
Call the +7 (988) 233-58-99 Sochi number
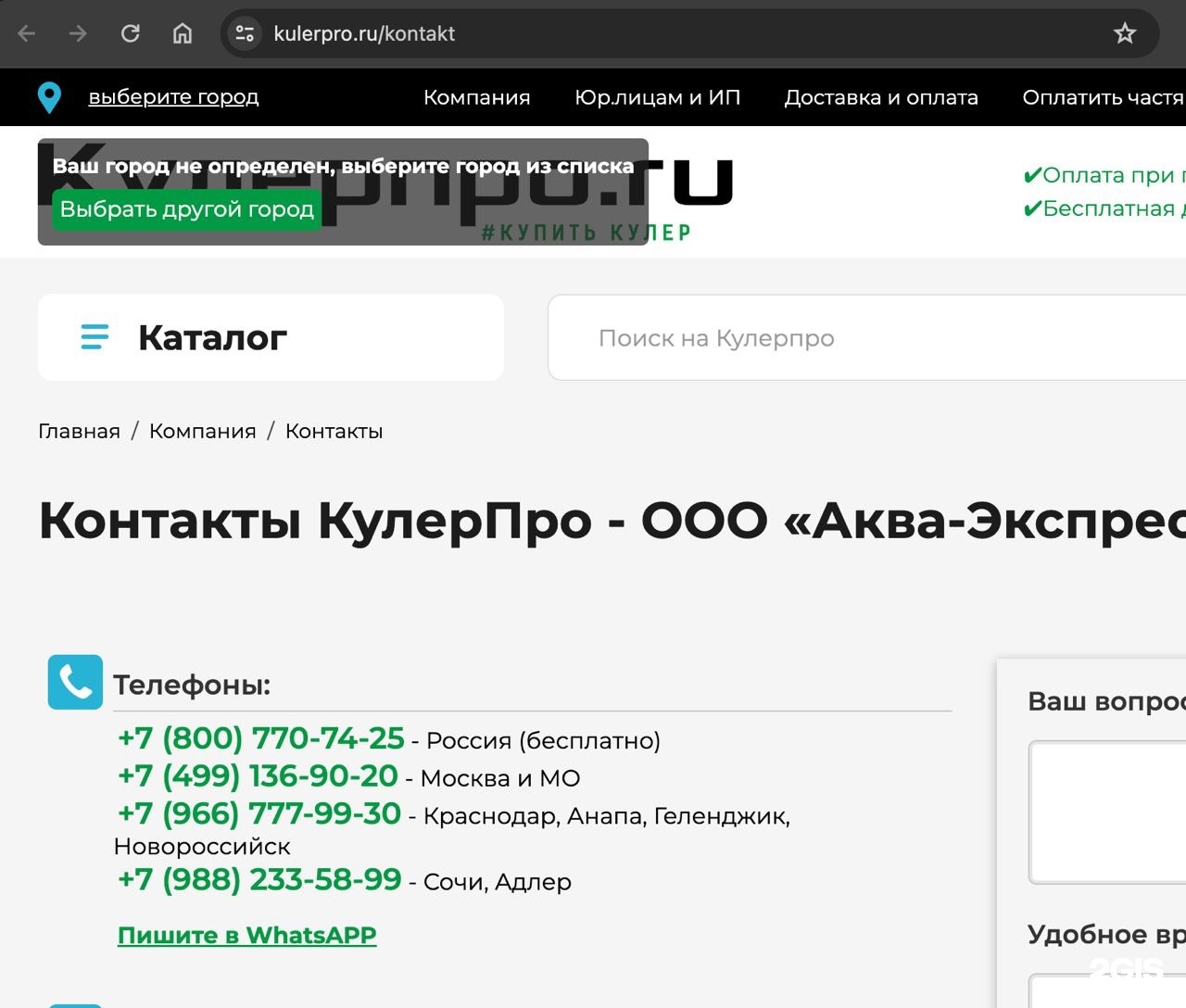tap(259, 880)
